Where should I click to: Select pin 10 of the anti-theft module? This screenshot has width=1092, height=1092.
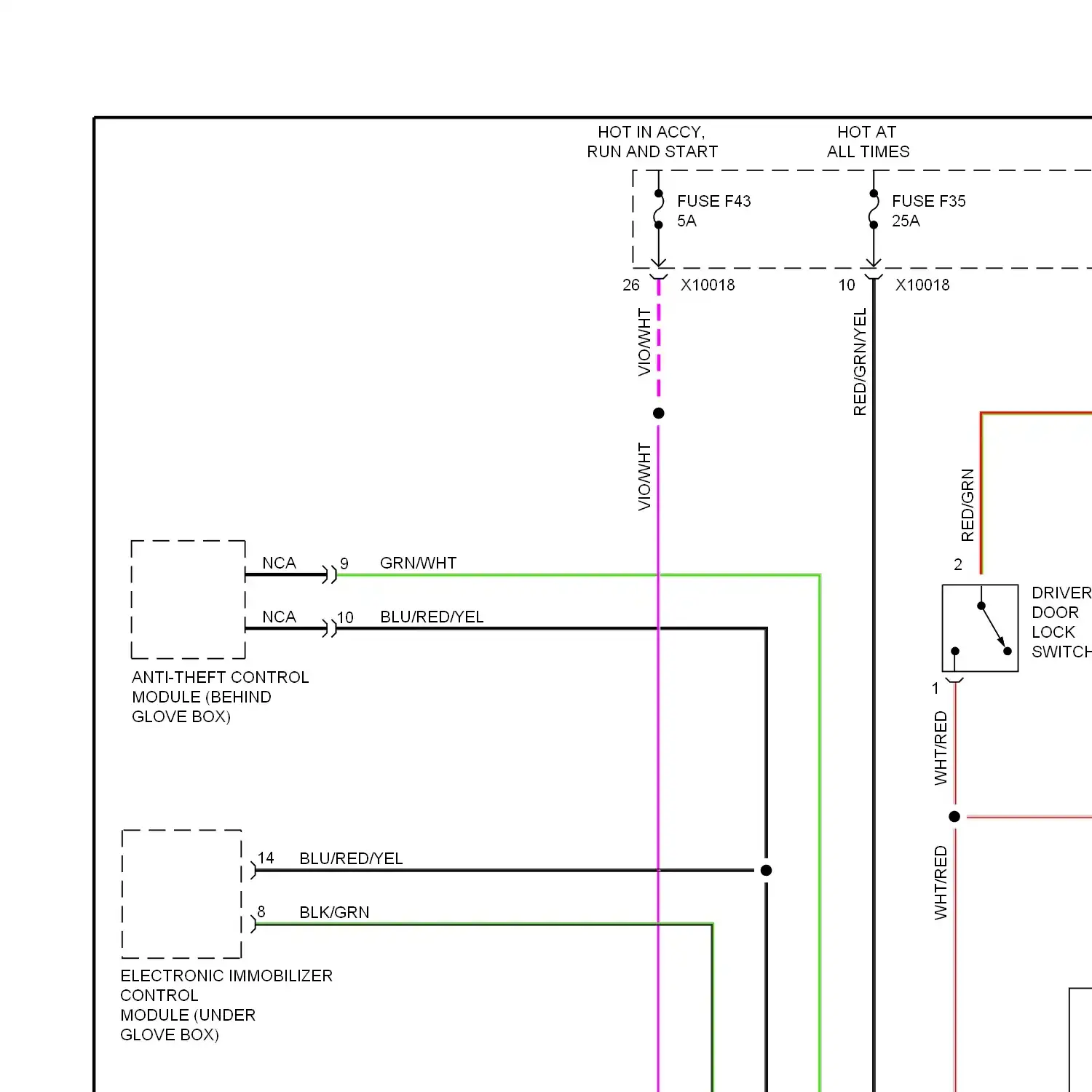point(345,618)
